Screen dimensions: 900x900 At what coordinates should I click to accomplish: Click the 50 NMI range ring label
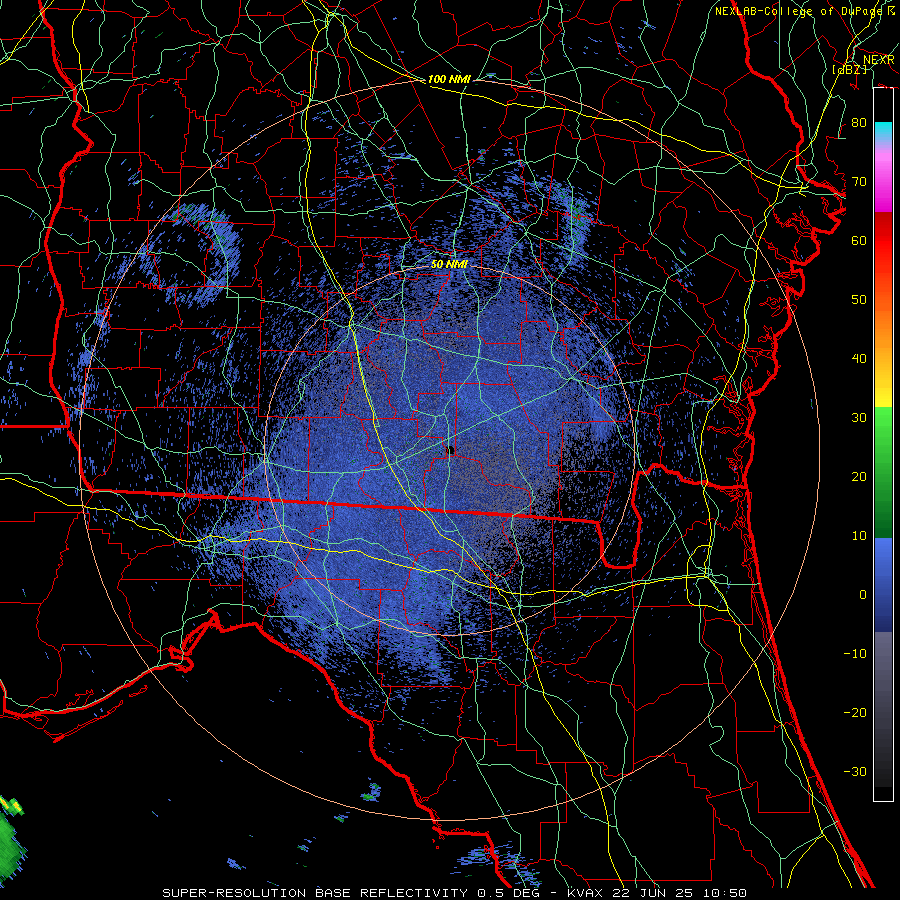pos(449,264)
